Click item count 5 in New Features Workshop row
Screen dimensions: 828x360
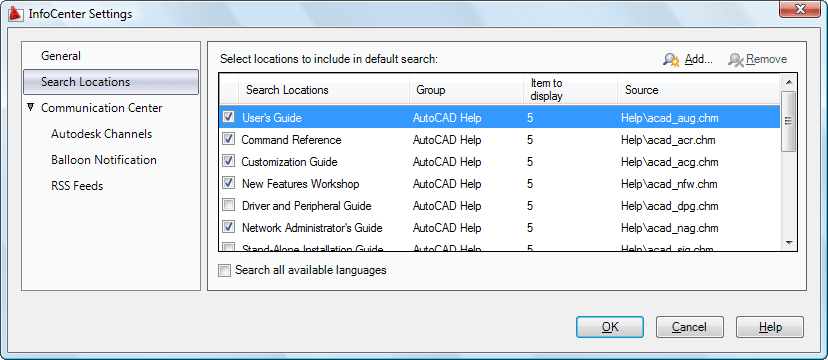click(530, 184)
